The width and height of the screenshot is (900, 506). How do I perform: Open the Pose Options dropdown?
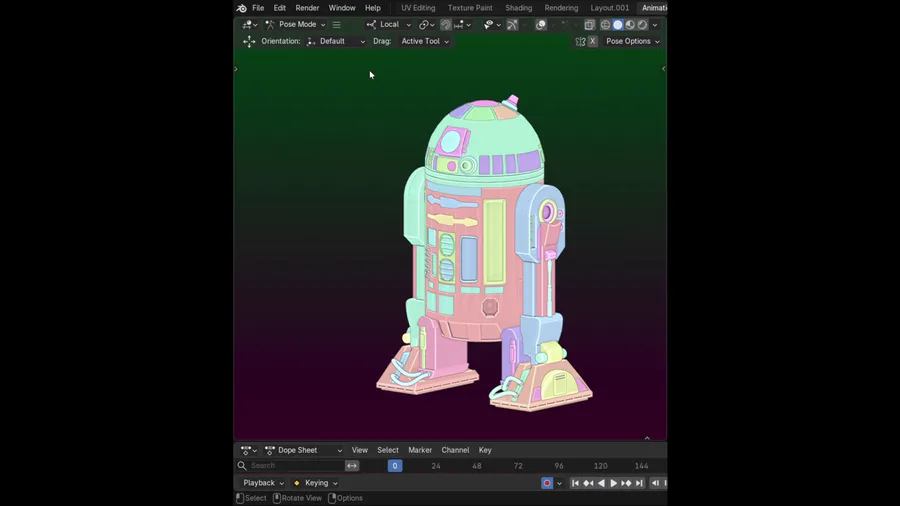click(633, 41)
